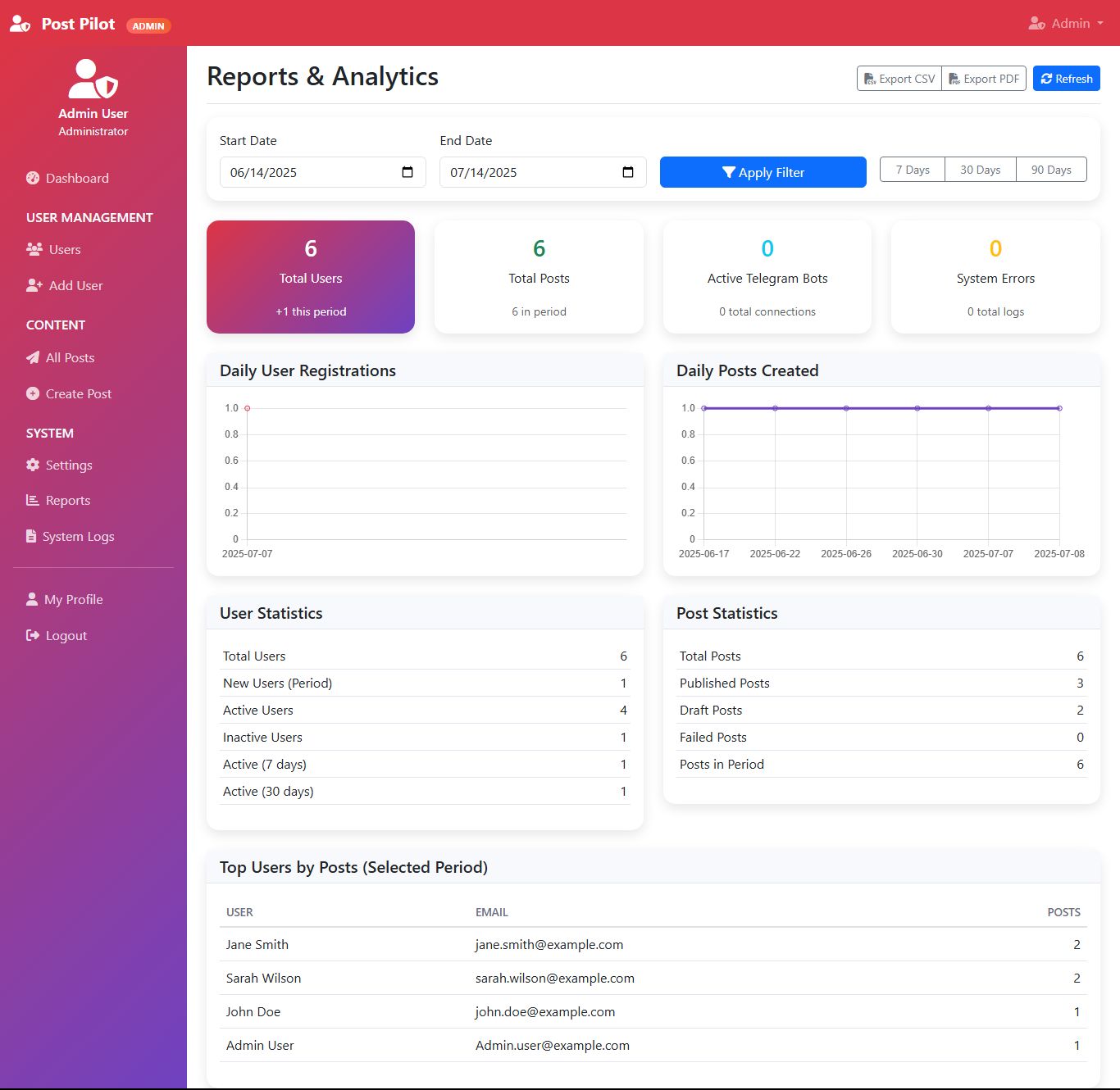The width and height of the screenshot is (1120, 1090).
Task: Click the Add User icon
Action: coord(34,285)
